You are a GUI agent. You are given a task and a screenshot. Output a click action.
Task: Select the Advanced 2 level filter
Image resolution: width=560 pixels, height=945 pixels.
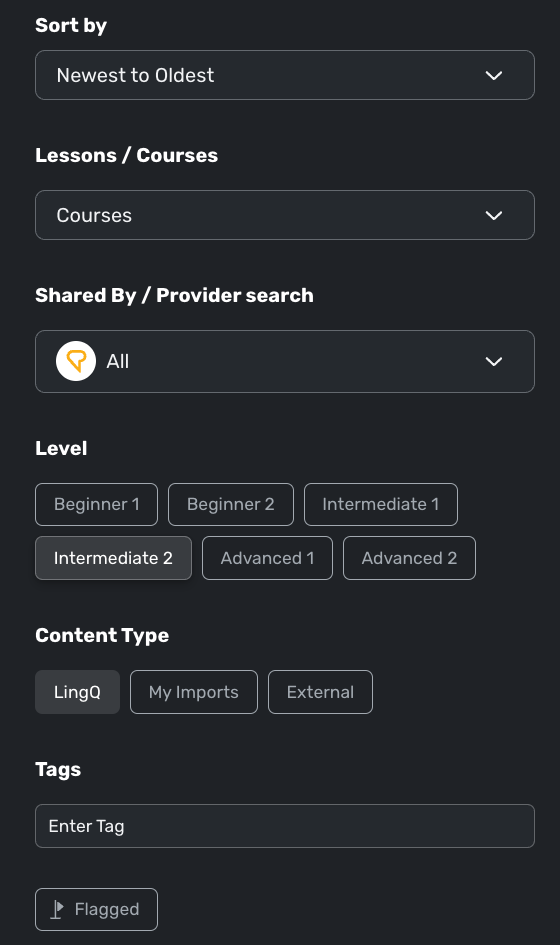(409, 558)
